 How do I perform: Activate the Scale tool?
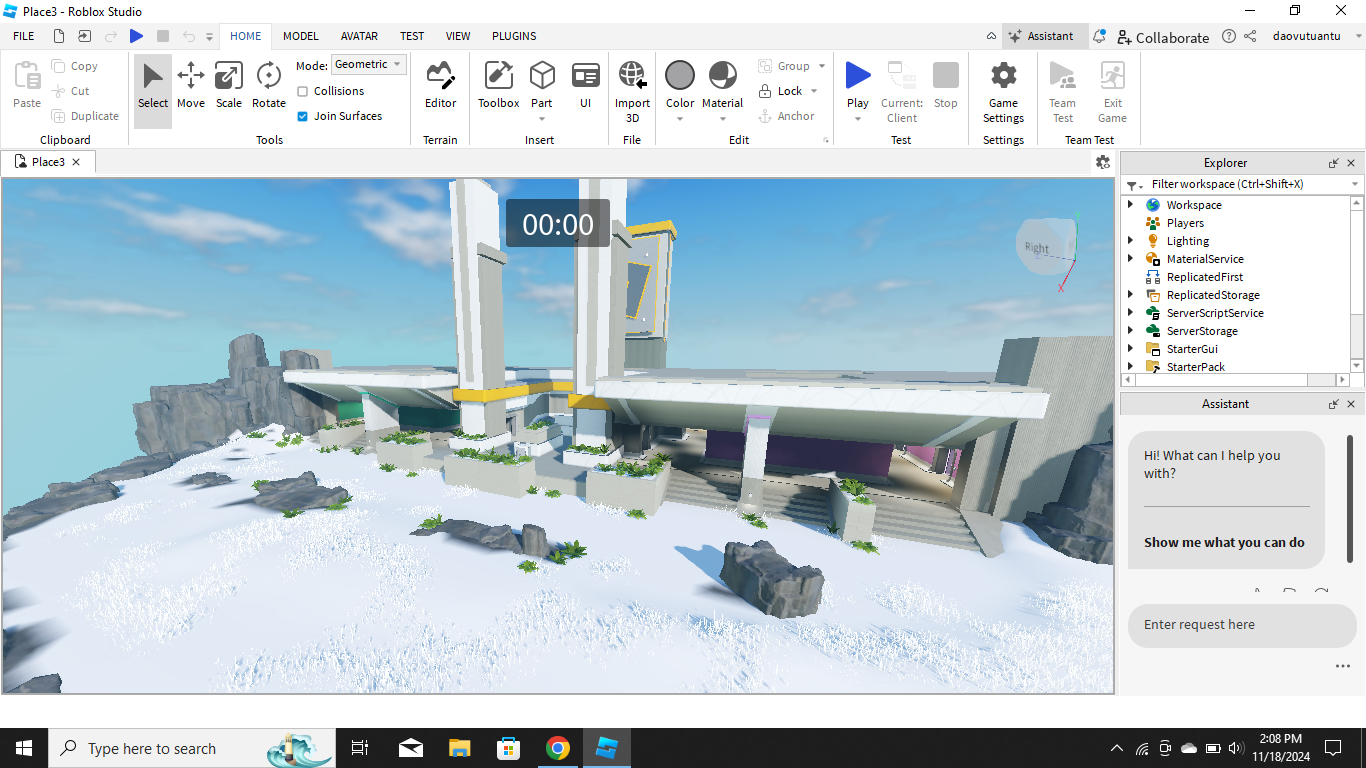(x=229, y=86)
